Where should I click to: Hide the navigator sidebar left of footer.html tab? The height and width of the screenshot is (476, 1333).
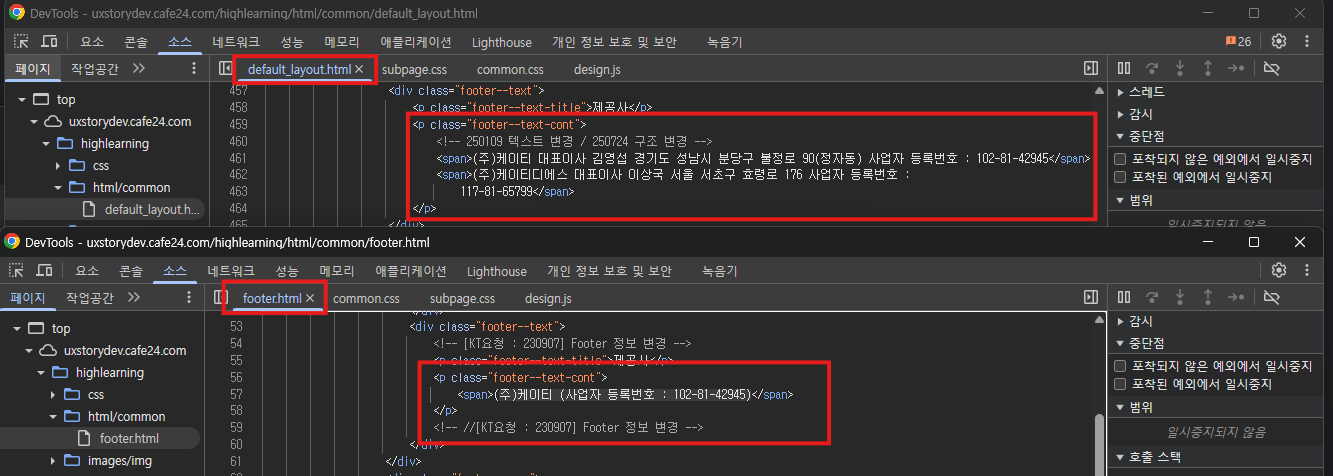coord(222,298)
